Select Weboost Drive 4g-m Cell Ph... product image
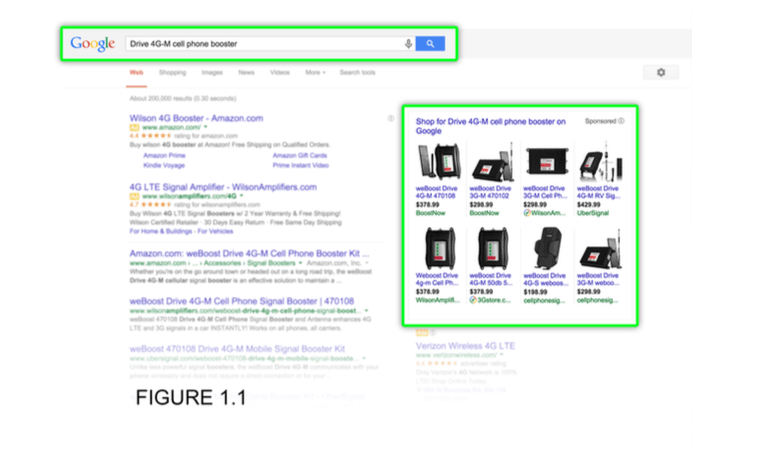This screenshot has width=781, height=460. coord(439,249)
